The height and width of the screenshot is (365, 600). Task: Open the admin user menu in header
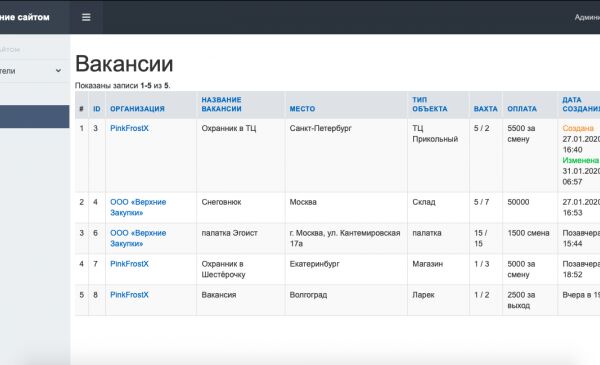point(587,17)
